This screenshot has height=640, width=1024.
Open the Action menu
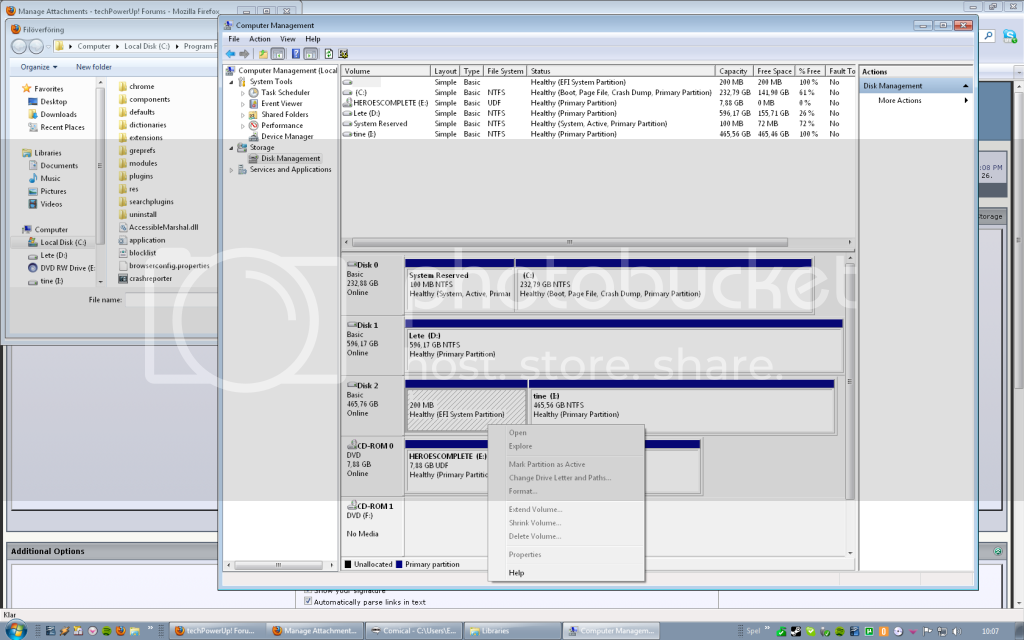(259, 38)
